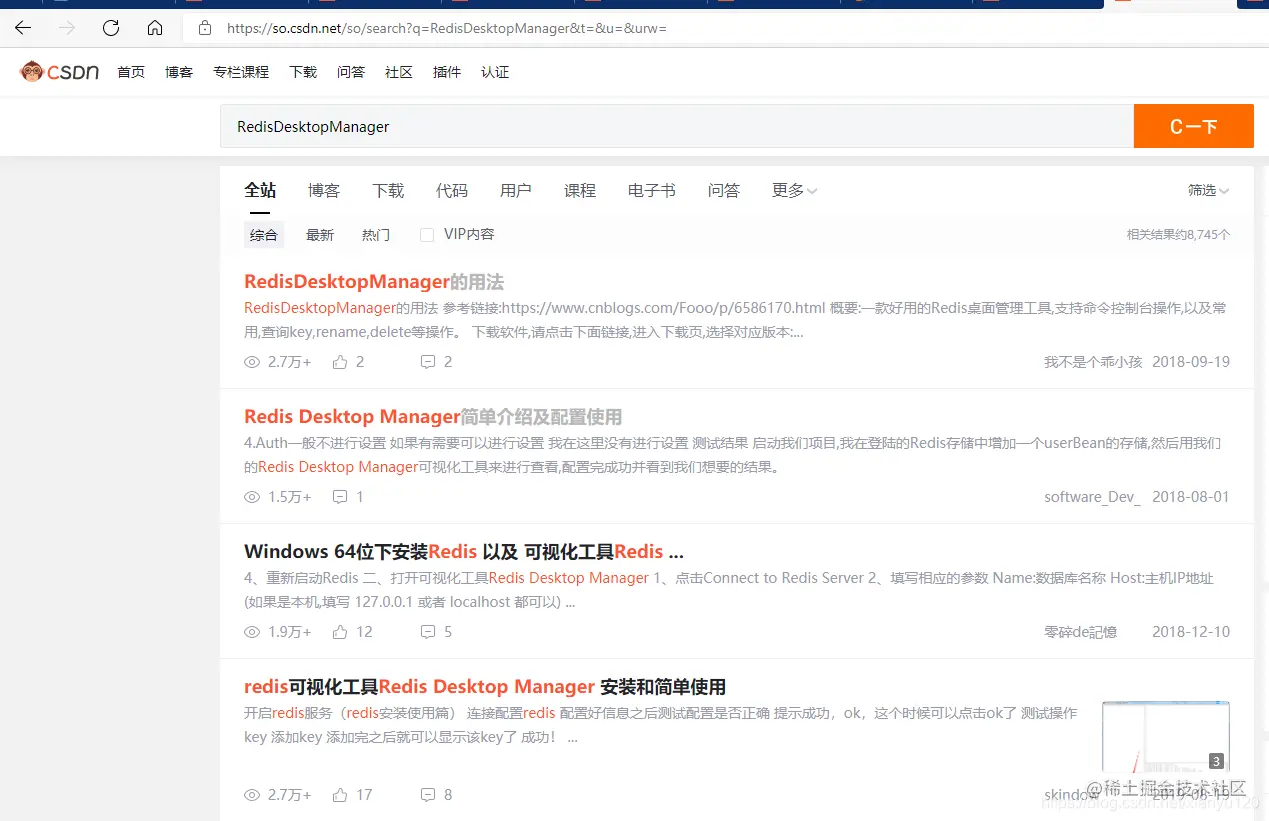Click the eye icon beside 1.5万+
Image resolution: width=1269 pixels, height=821 pixels.
pos(252,497)
